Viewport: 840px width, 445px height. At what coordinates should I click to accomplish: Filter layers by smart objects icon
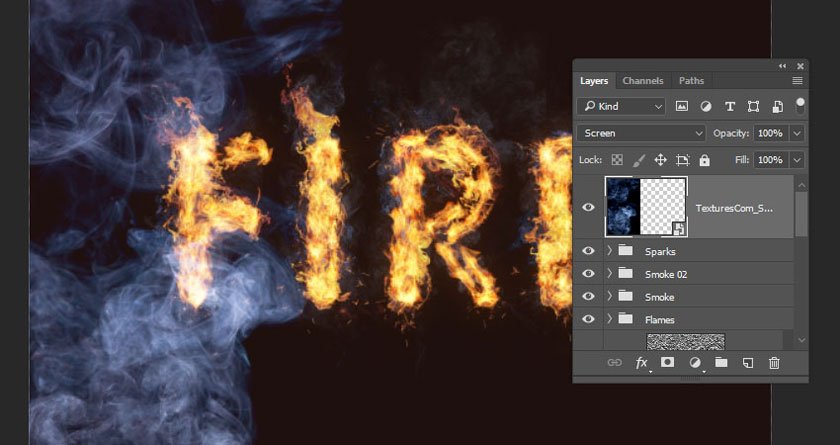777,107
